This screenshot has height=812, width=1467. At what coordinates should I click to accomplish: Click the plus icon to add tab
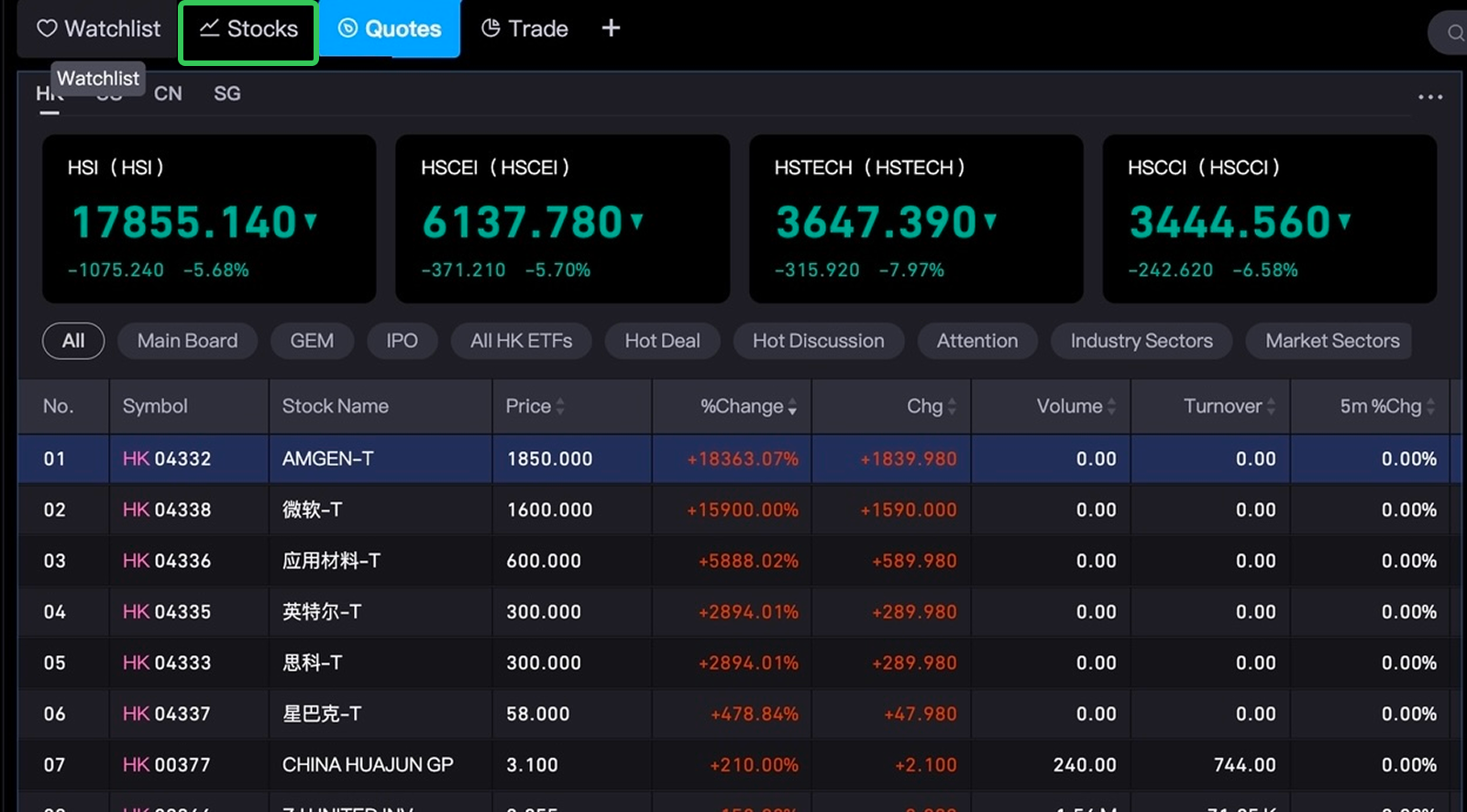click(x=611, y=28)
